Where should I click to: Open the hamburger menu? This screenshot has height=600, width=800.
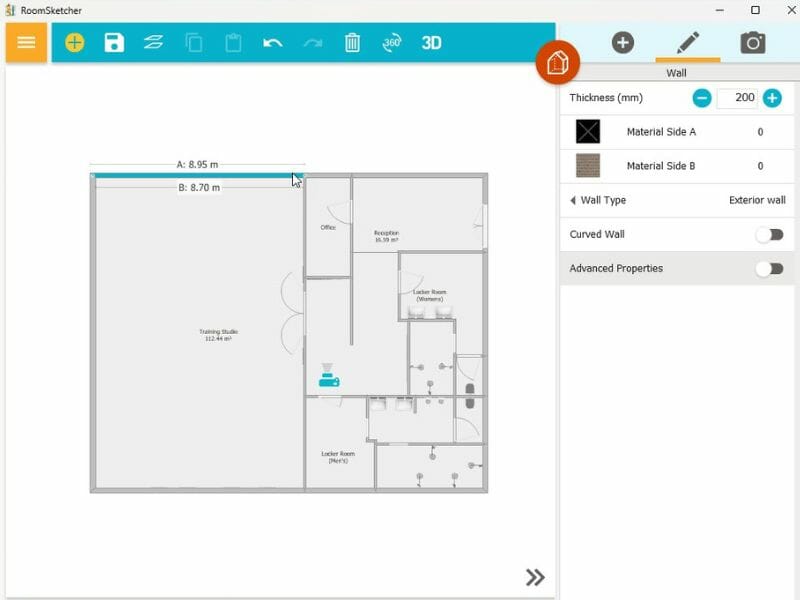tap(25, 43)
